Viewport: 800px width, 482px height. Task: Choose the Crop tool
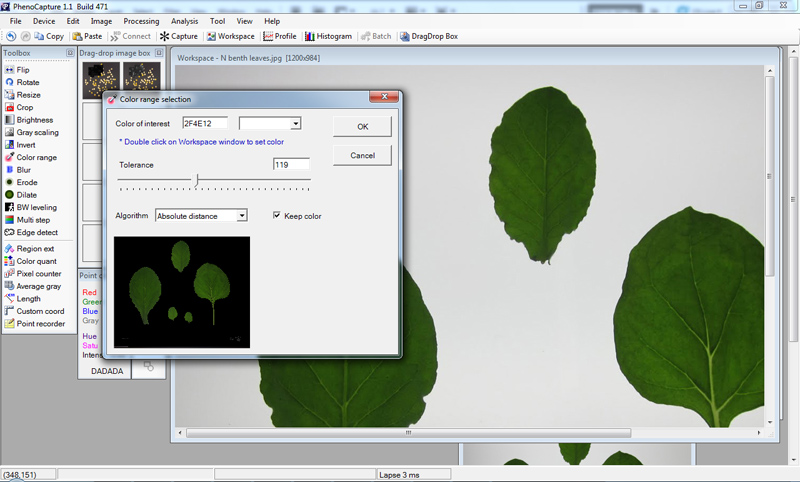(24, 107)
